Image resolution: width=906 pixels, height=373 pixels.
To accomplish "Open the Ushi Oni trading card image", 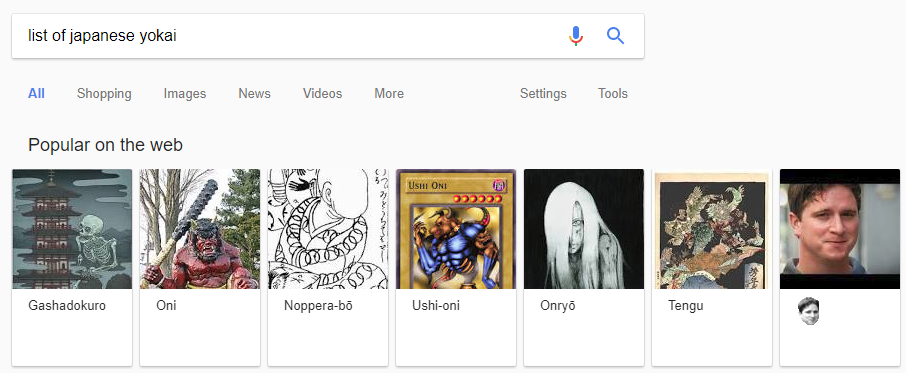I will click(456, 229).
